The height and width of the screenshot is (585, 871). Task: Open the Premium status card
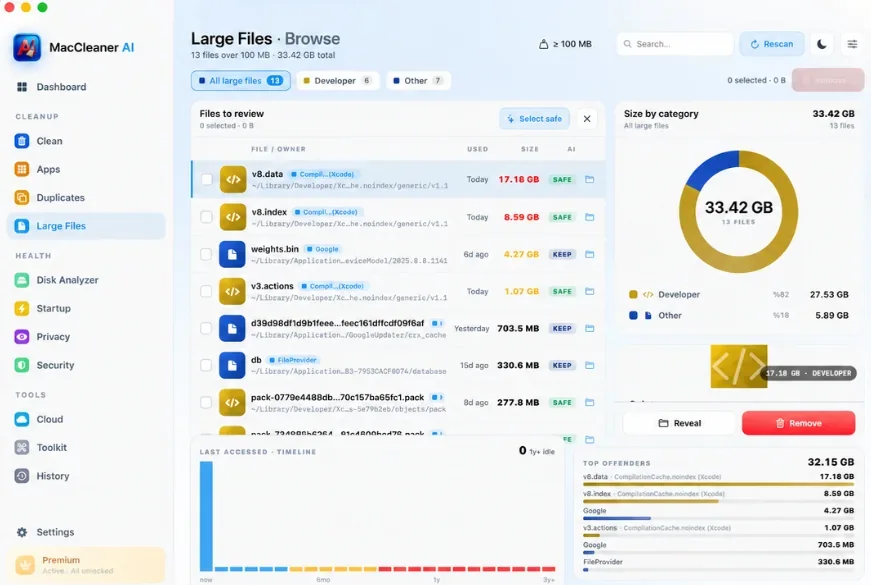[87, 565]
